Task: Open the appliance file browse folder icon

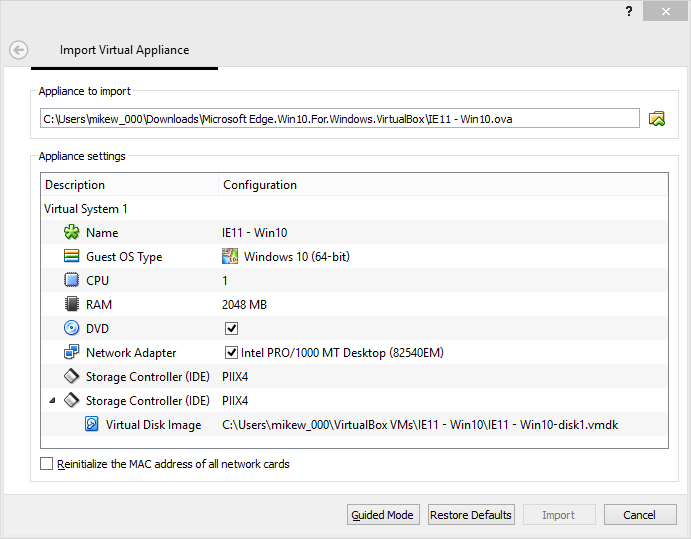Action: (x=657, y=119)
